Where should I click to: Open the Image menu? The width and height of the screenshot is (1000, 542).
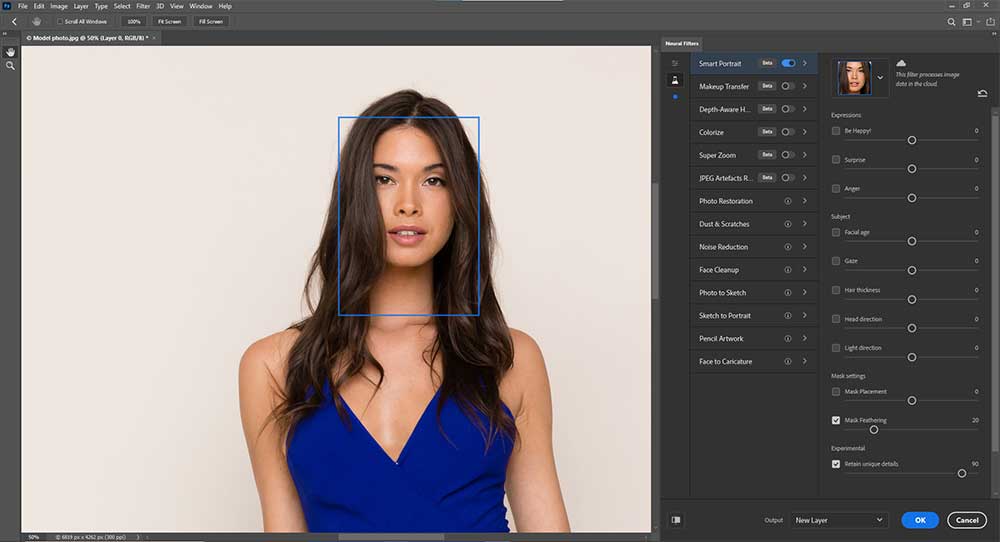pos(59,6)
